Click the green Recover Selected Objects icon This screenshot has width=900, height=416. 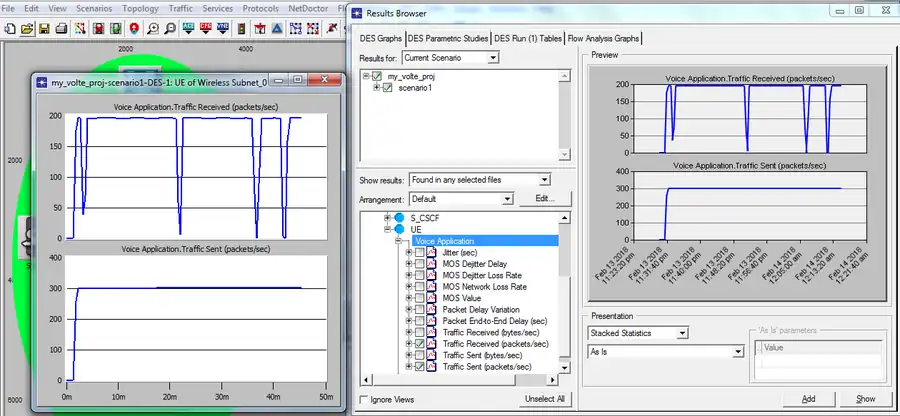point(116,28)
